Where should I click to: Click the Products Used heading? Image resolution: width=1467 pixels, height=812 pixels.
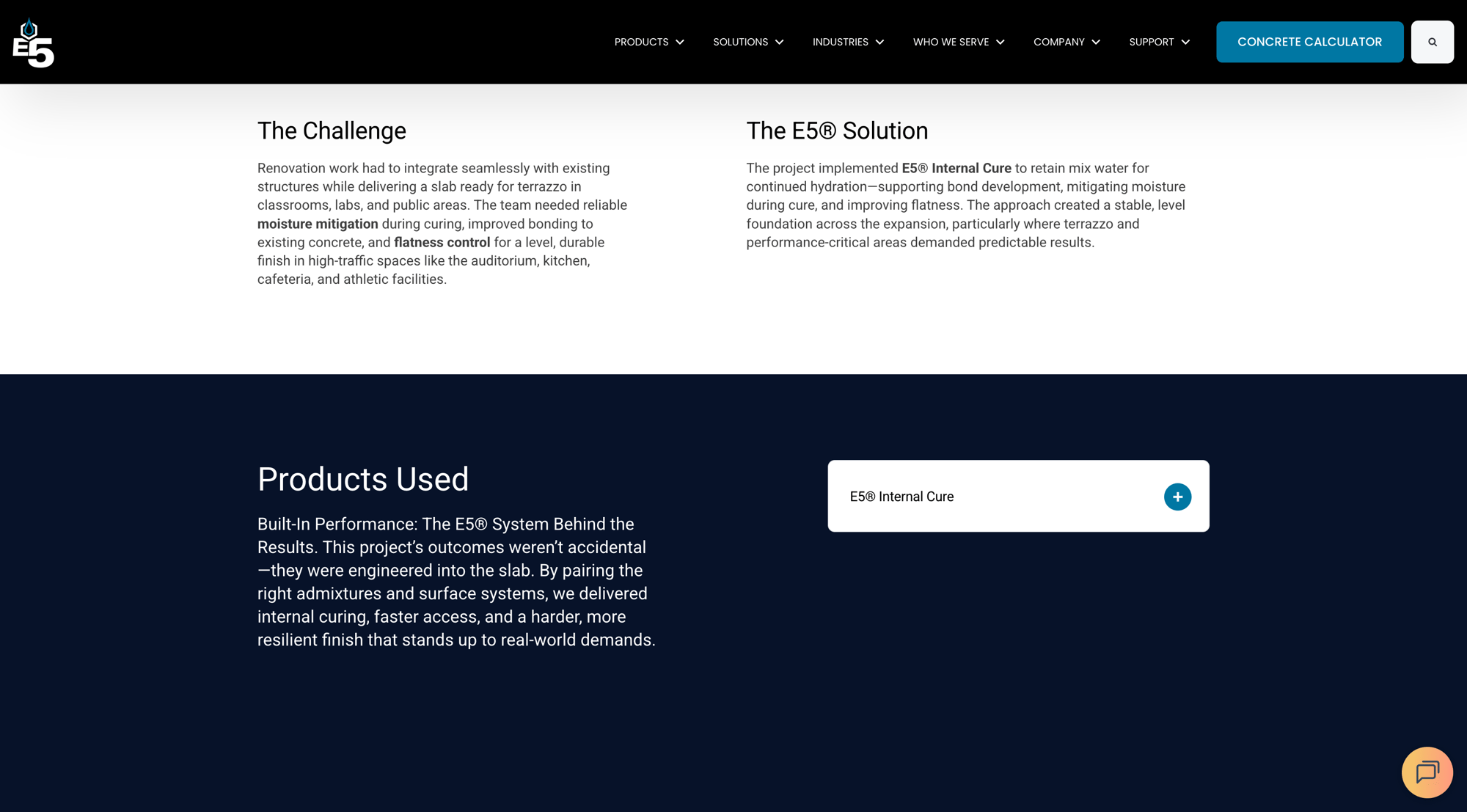[362, 479]
